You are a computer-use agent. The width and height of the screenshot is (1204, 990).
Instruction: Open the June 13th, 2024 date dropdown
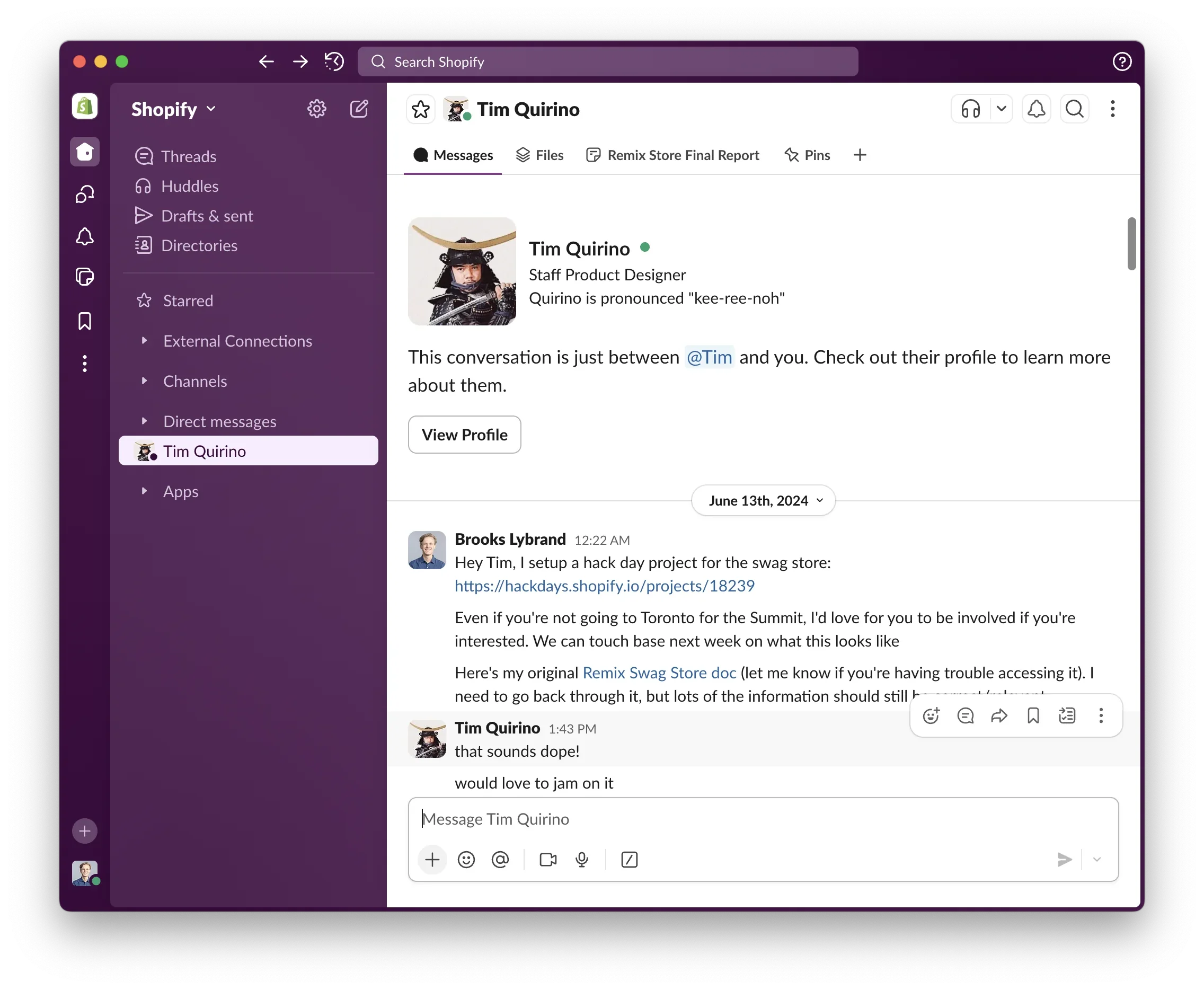[x=763, y=500]
